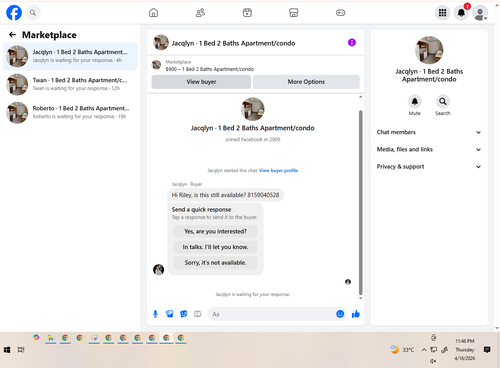
Task: Send quick response "In talks. I'll let you know."
Action: 215,247
